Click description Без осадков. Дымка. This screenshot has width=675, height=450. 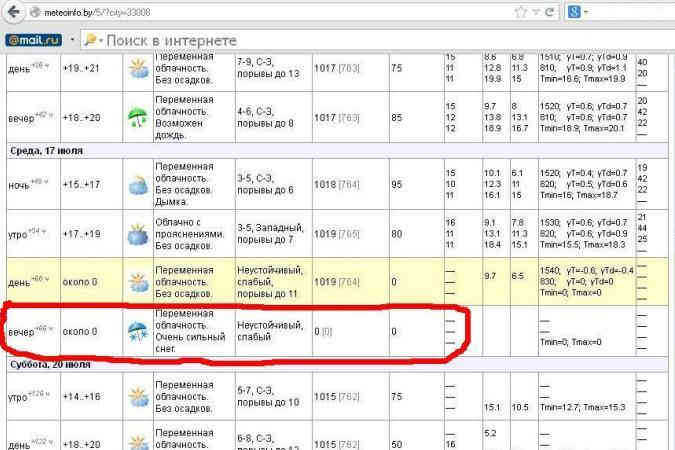tap(183, 196)
